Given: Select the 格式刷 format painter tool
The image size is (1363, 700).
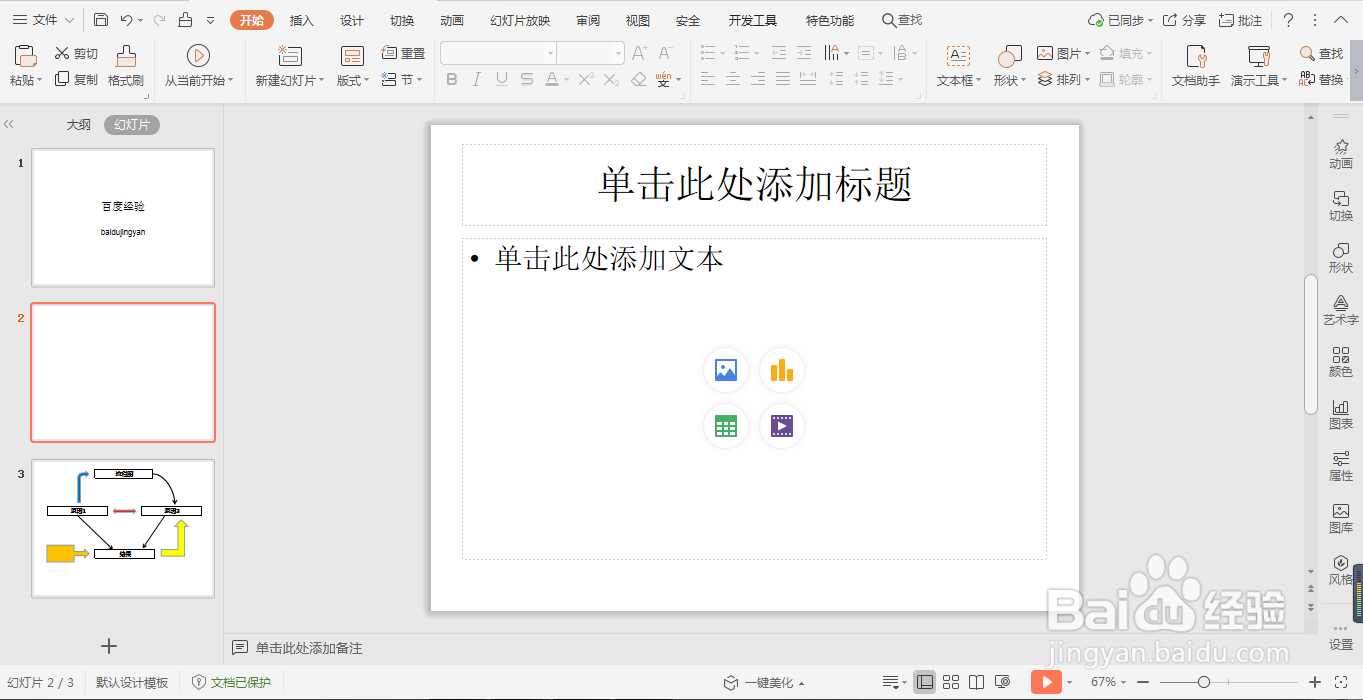Looking at the screenshot, I should [x=125, y=66].
